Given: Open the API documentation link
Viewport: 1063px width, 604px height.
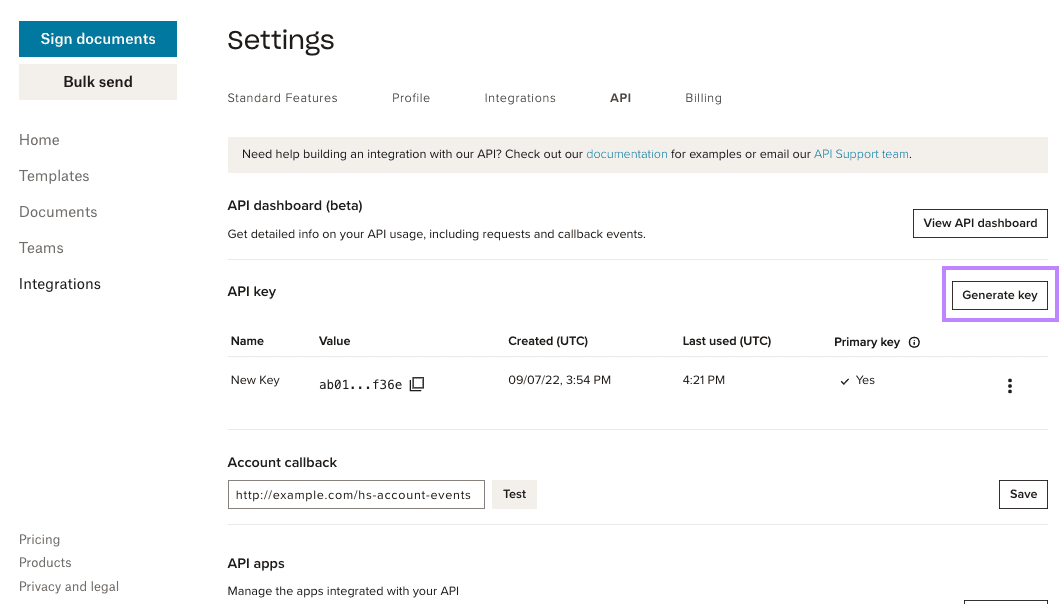Looking at the screenshot, I should (x=627, y=154).
